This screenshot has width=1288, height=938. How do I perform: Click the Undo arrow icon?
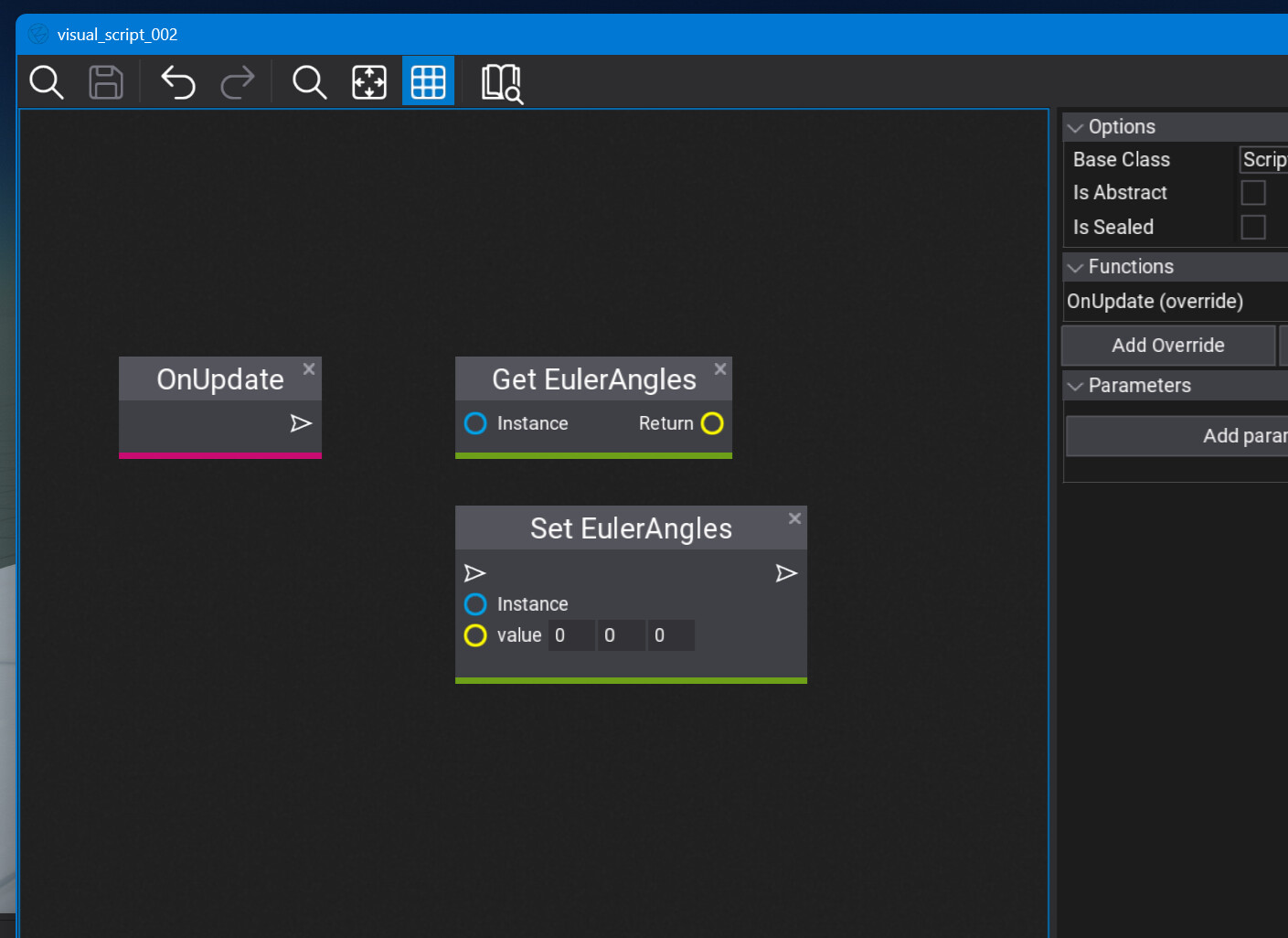178,82
